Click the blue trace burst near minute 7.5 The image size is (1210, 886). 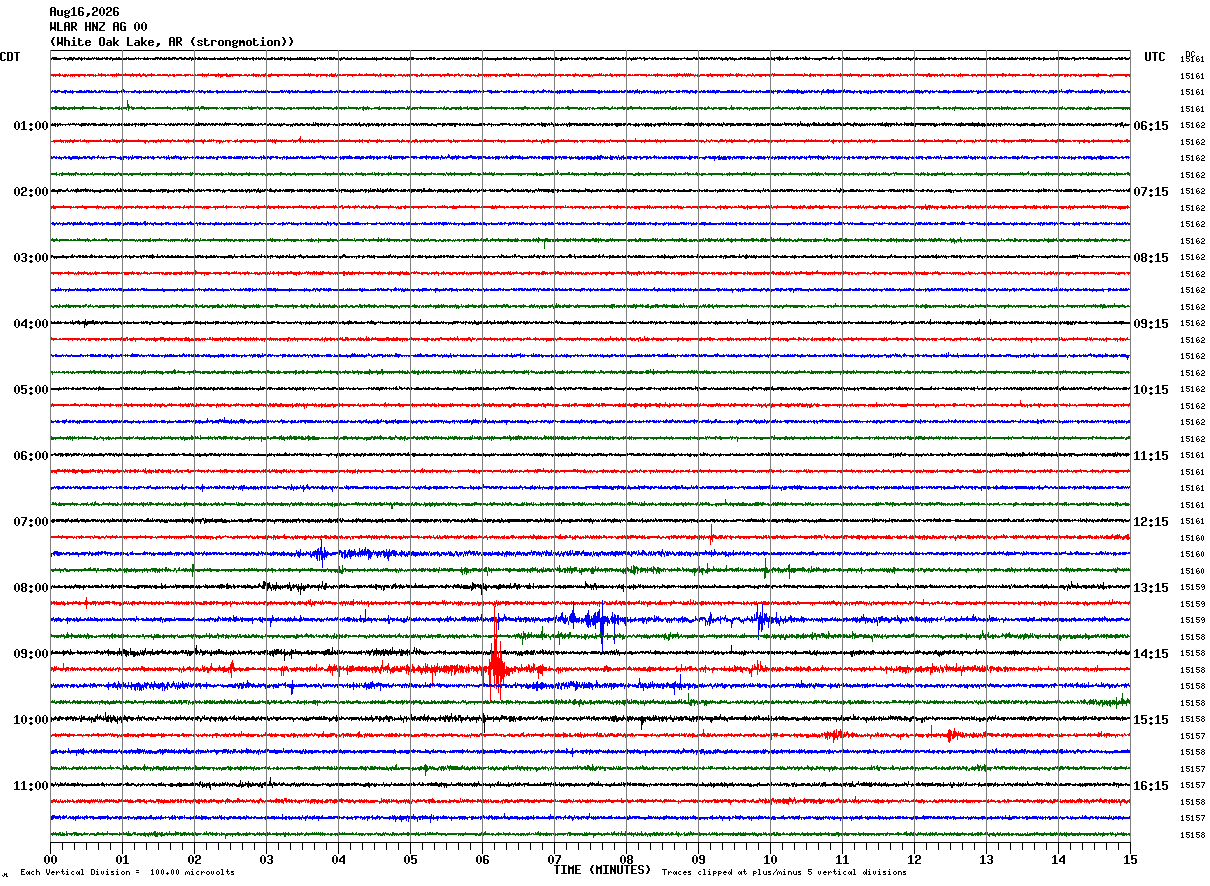pyautogui.click(x=592, y=620)
